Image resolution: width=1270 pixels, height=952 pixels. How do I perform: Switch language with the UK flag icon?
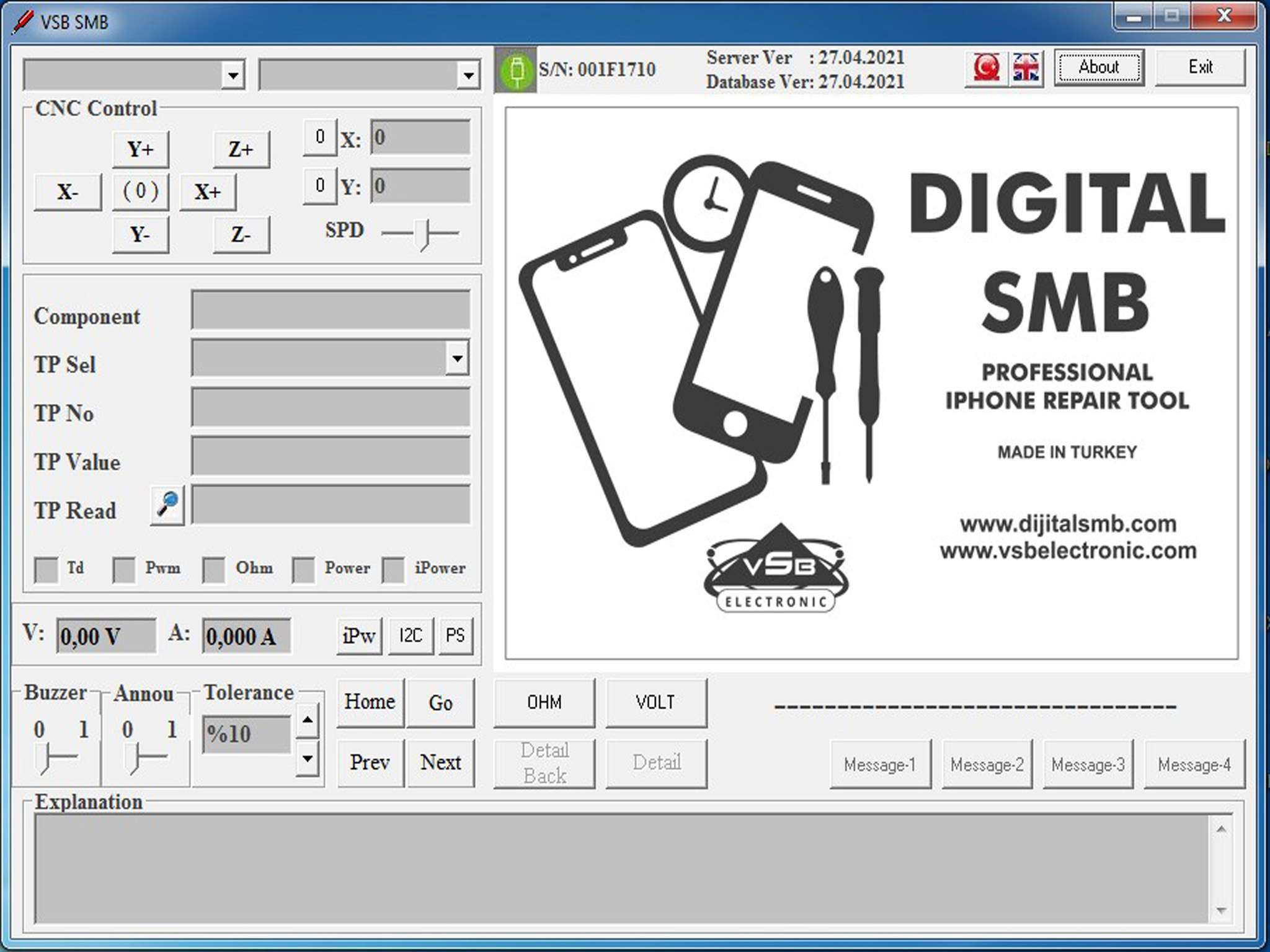(1026, 68)
